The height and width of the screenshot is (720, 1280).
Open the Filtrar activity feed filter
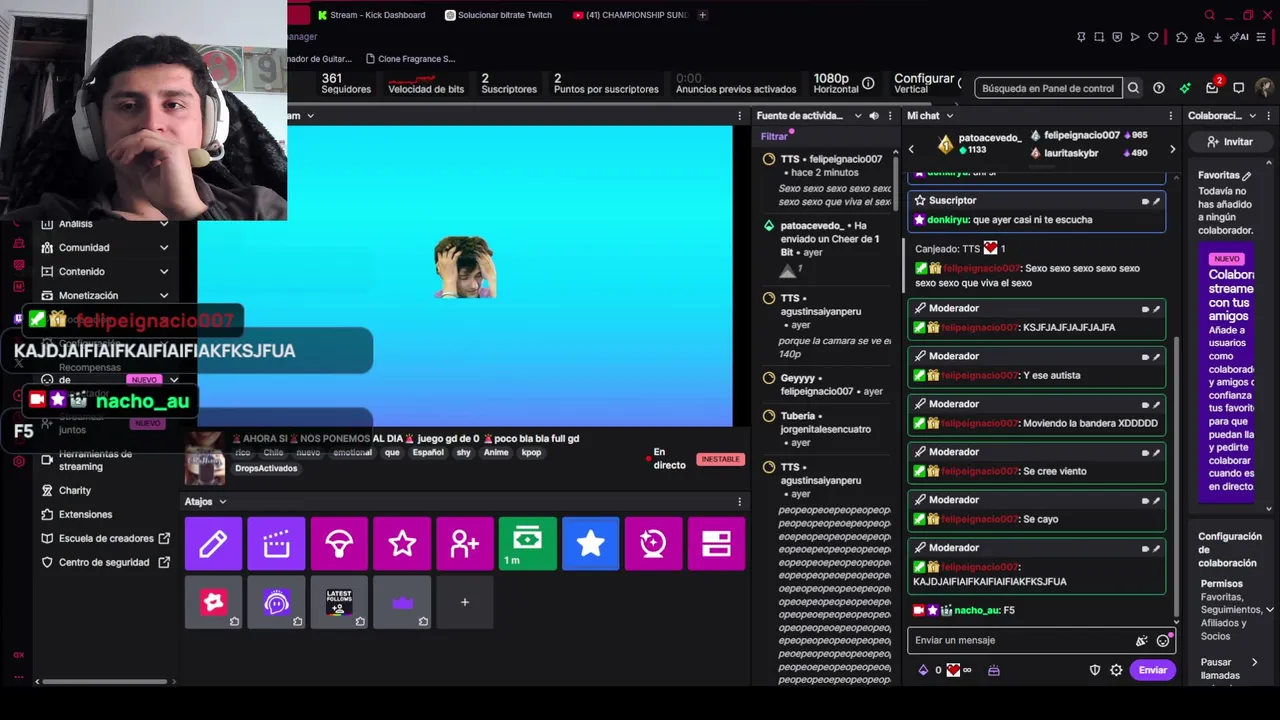[774, 136]
